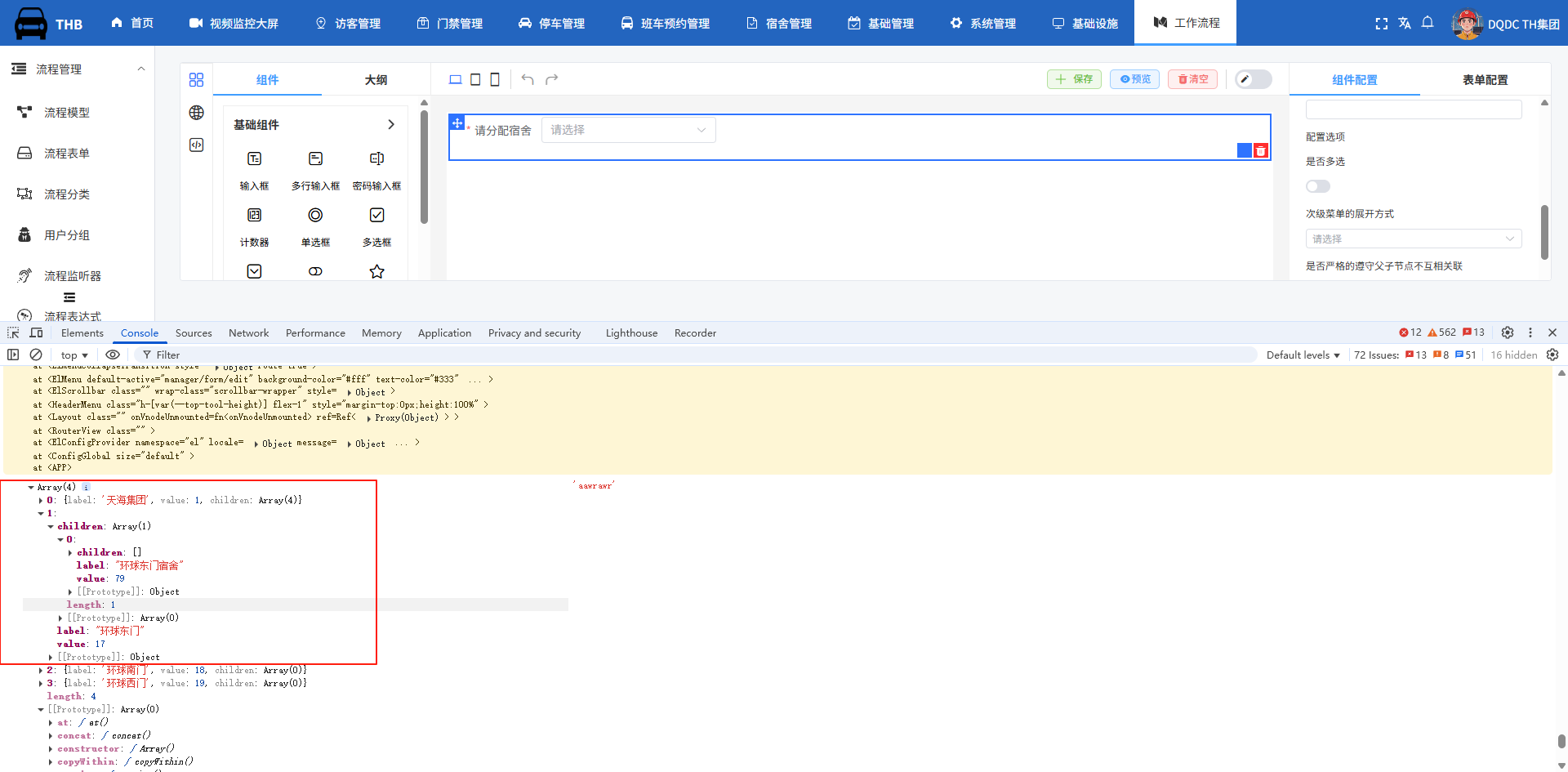This screenshot has width=1568, height=772.
Task: Collapse the Array(4) console entry
Action: 31,487
